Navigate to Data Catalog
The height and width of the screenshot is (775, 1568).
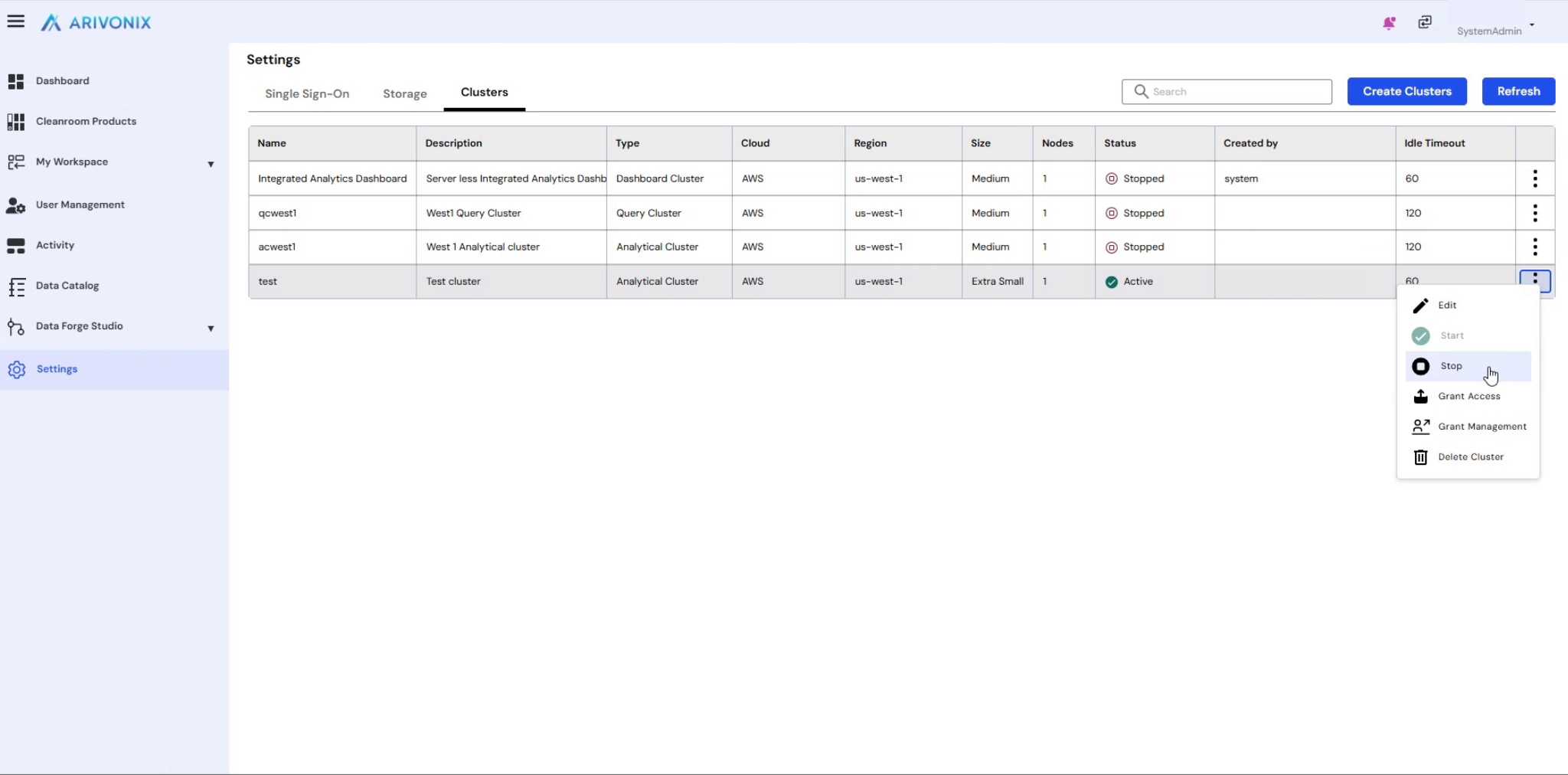click(67, 286)
